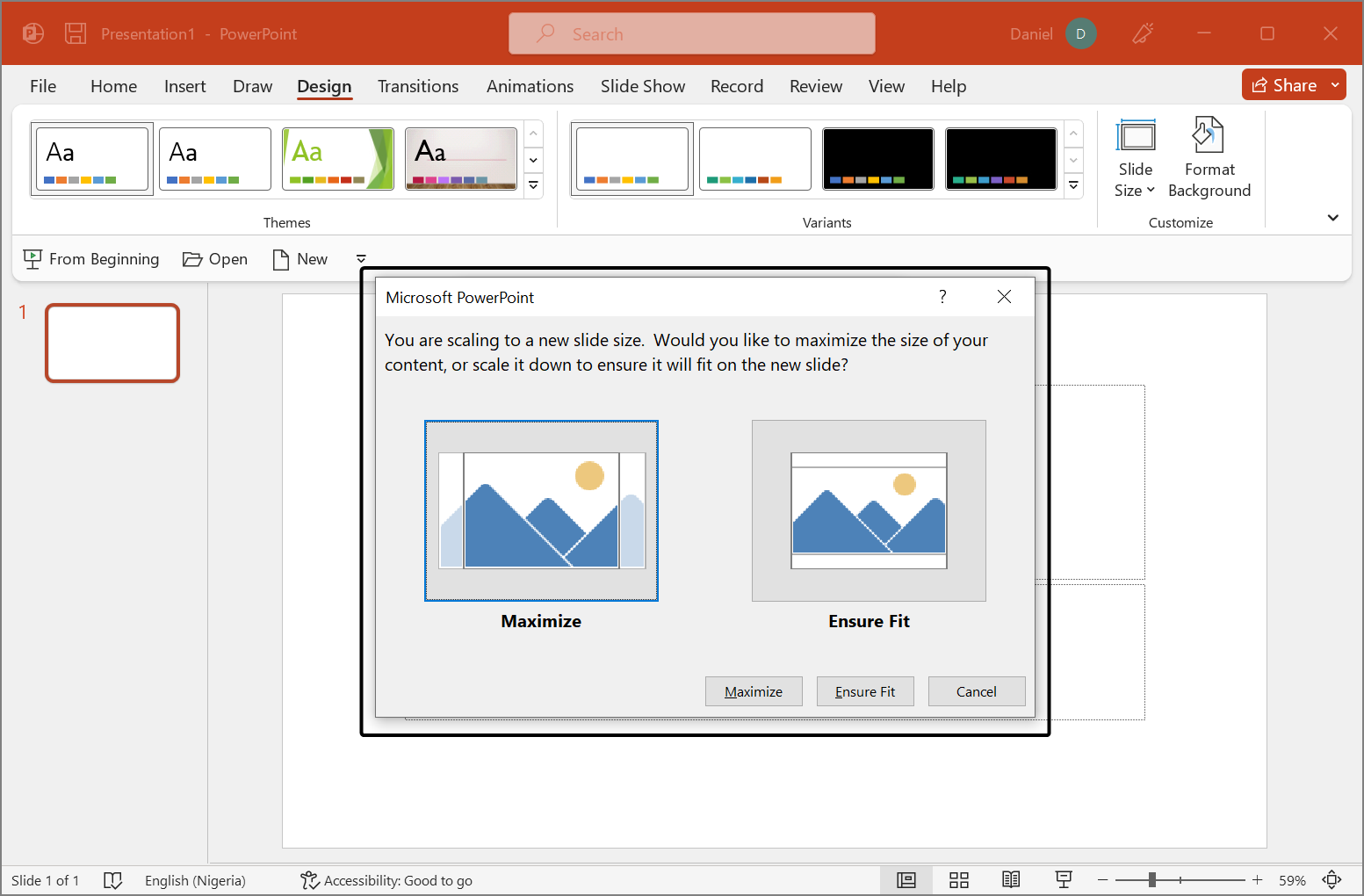Click the Open folder icon
This screenshot has height=896, width=1364.
(x=192, y=259)
